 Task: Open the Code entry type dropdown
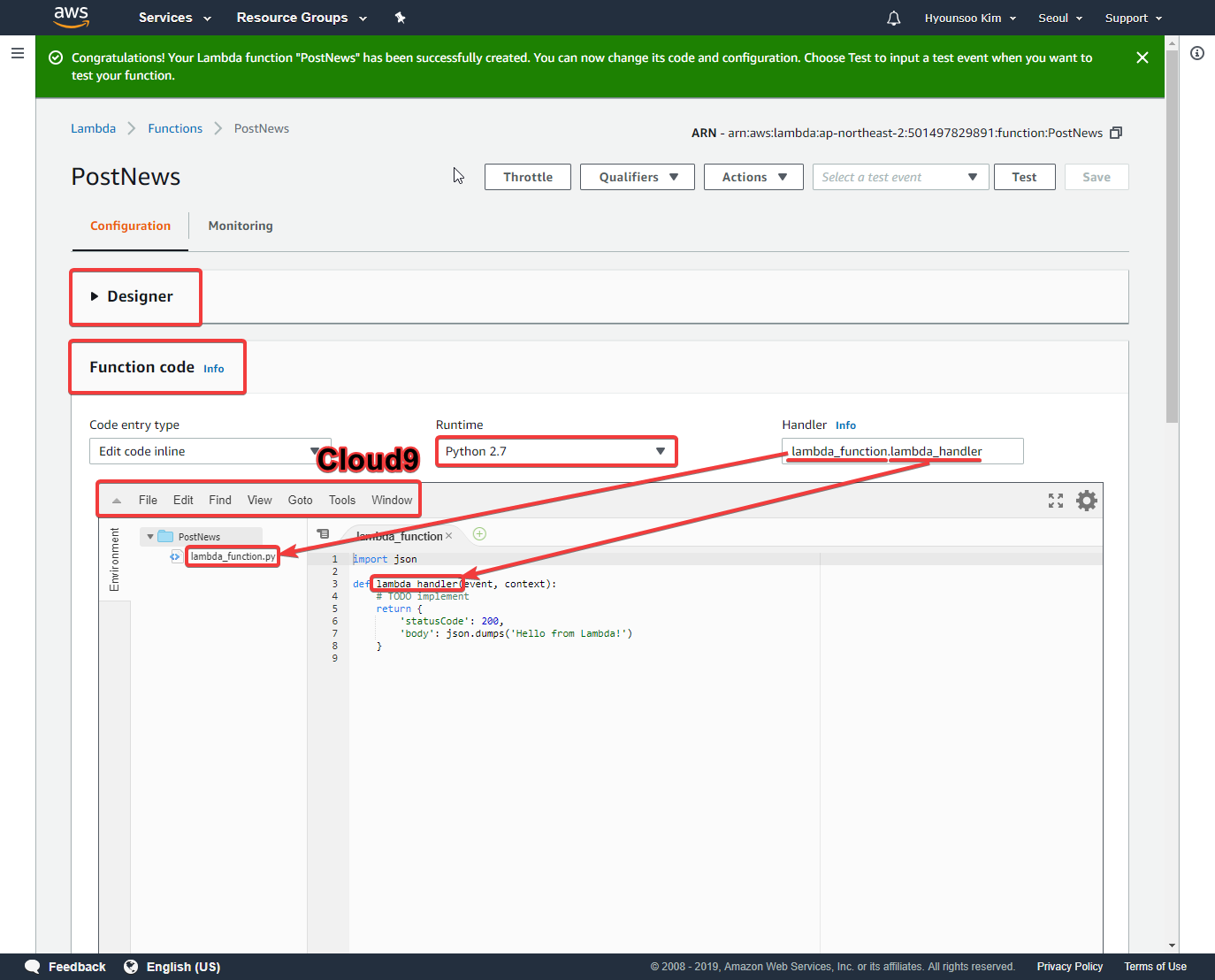point(210,451)
